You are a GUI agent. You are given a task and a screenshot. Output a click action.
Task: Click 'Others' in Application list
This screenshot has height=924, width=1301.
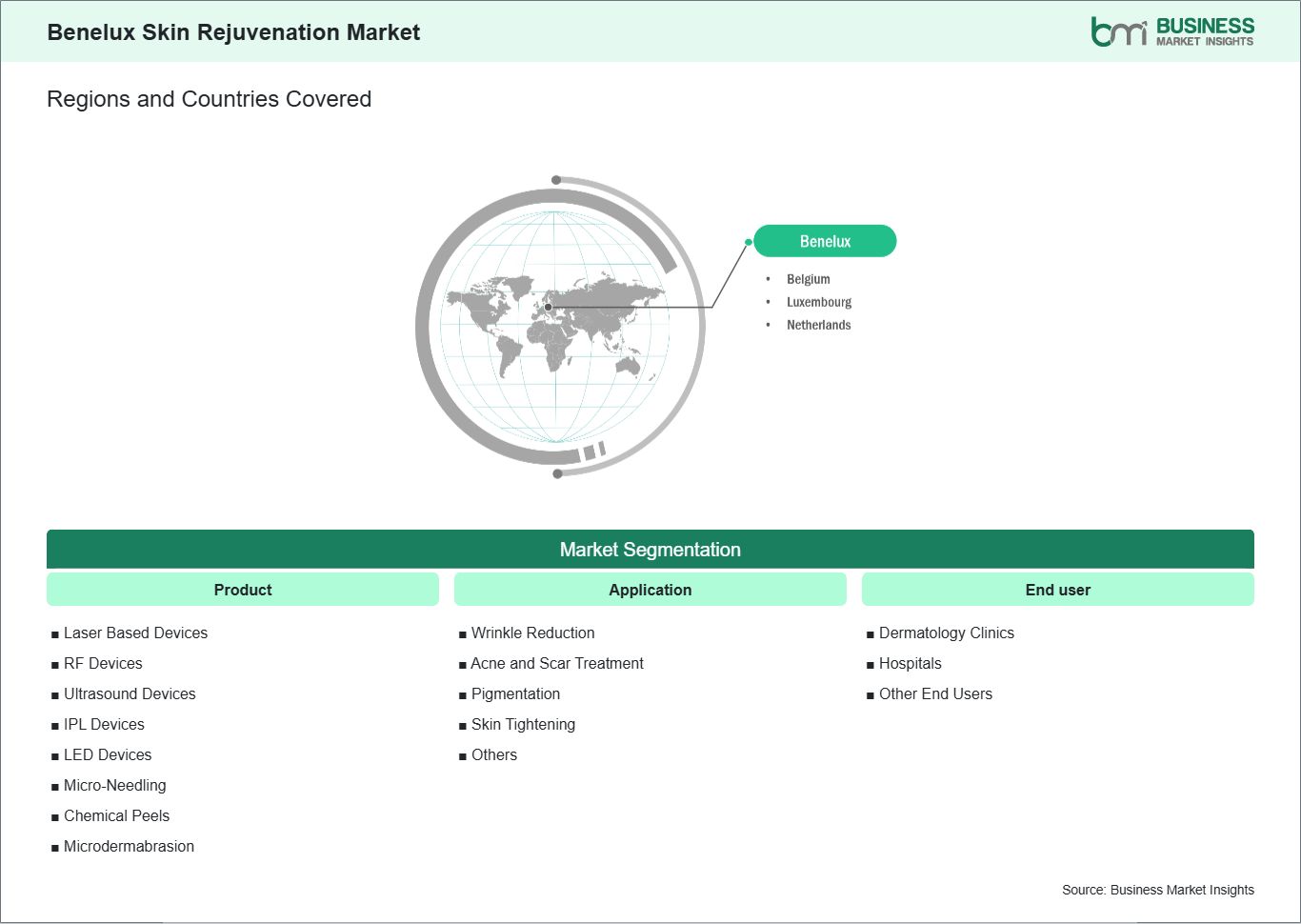click(494, 754)
